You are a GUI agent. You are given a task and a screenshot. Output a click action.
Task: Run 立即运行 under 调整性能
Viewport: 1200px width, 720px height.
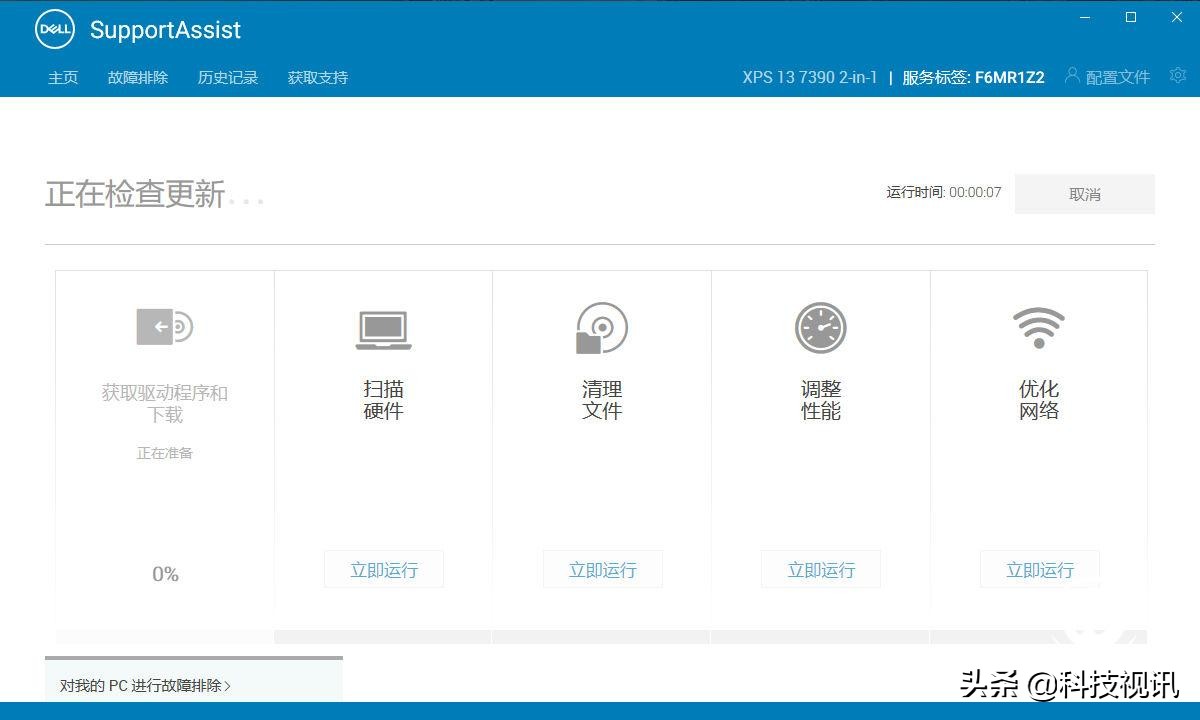point(820,569)
